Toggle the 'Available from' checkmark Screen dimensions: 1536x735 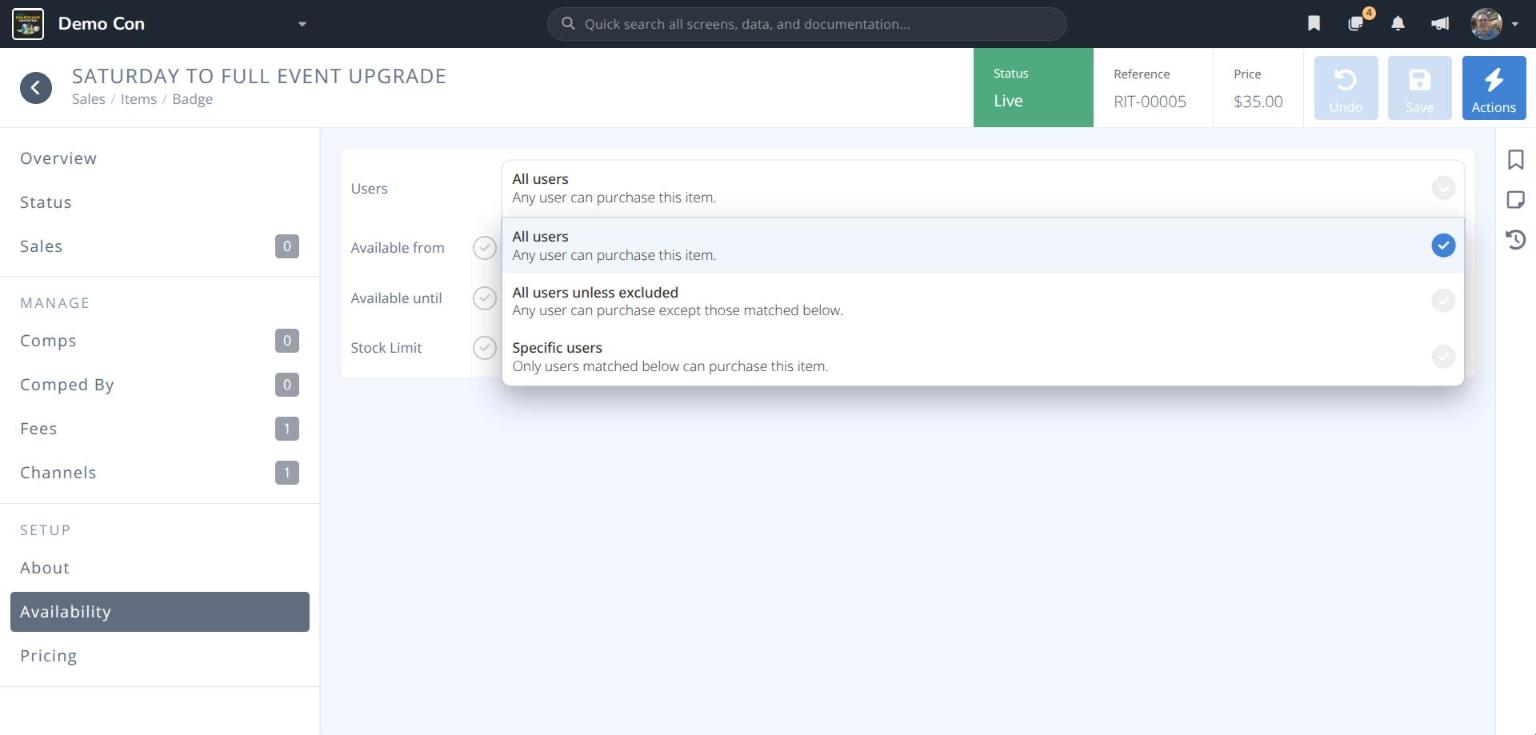tap(485, 248)
